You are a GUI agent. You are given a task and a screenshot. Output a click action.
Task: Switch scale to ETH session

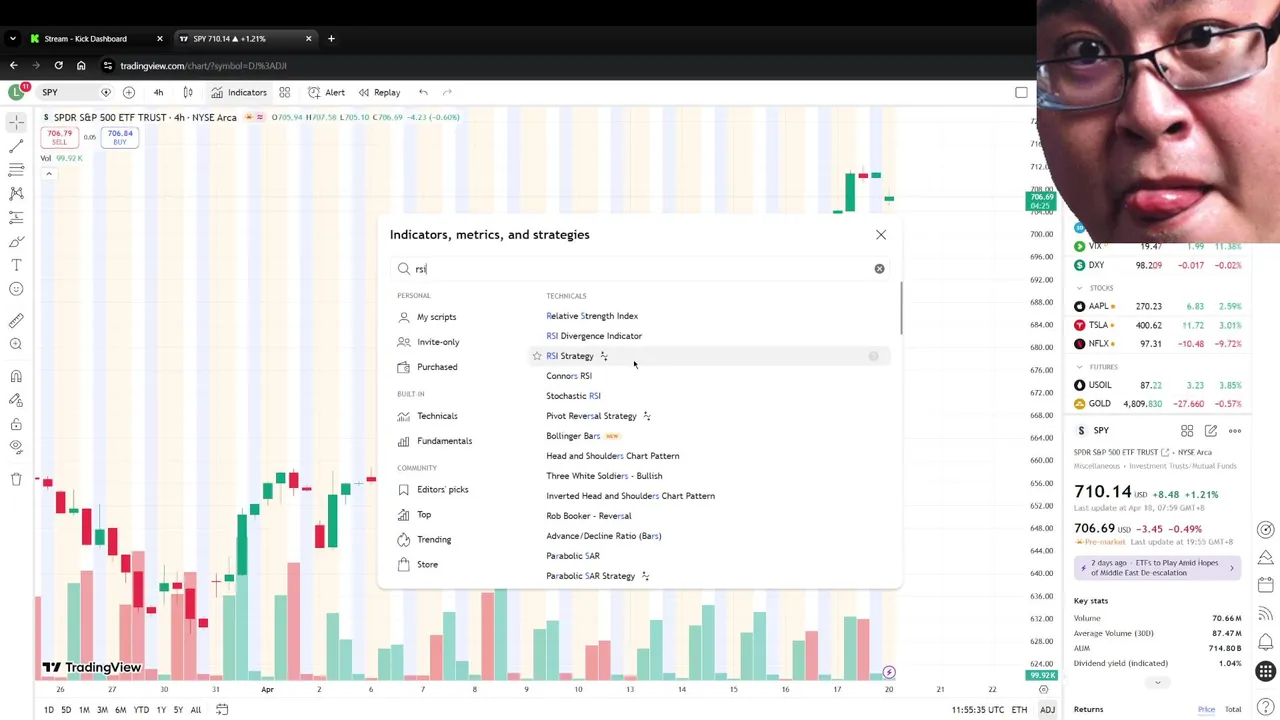[1019, 710]
